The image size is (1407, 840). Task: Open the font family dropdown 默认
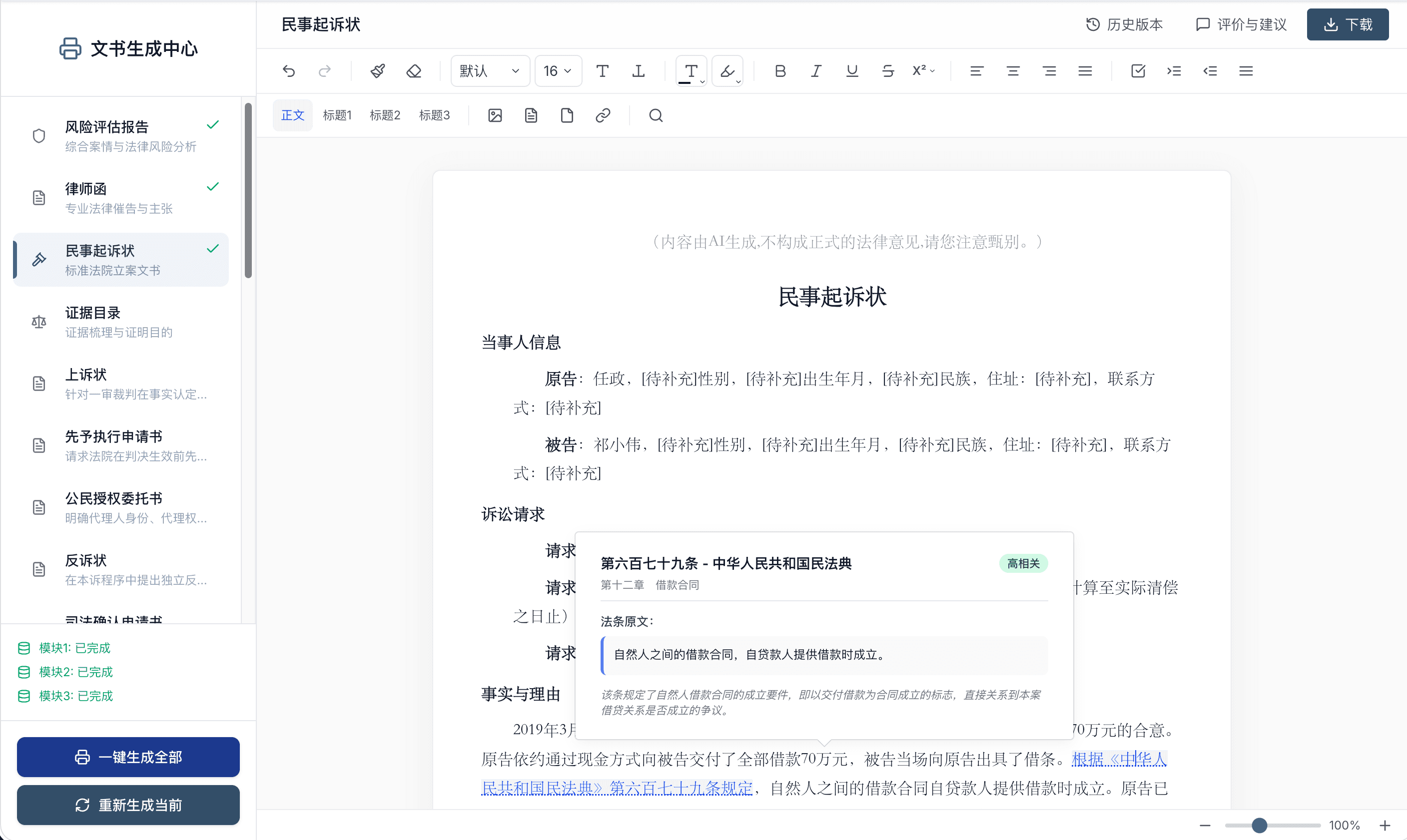tap(490, 71)
